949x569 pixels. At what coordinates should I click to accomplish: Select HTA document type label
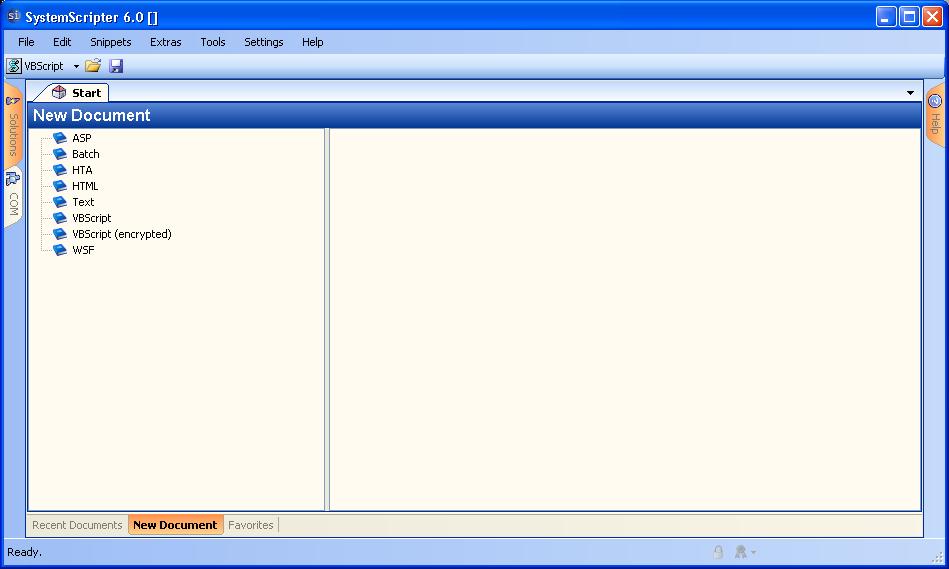(82, 170)
